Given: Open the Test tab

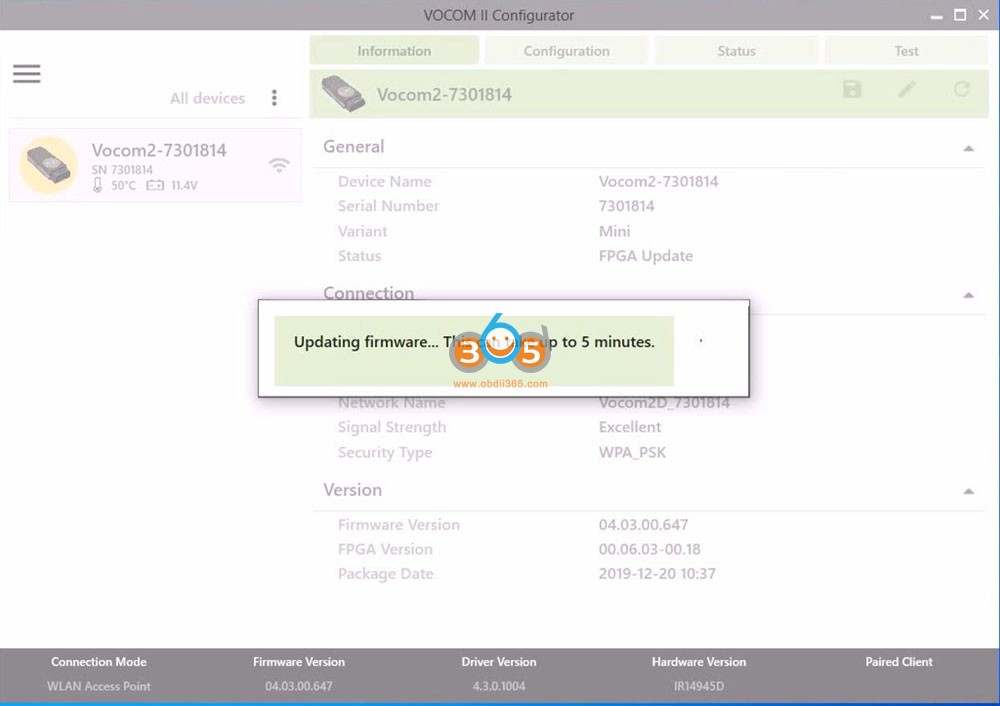Looking at the screenshot, I should (906, 50).
